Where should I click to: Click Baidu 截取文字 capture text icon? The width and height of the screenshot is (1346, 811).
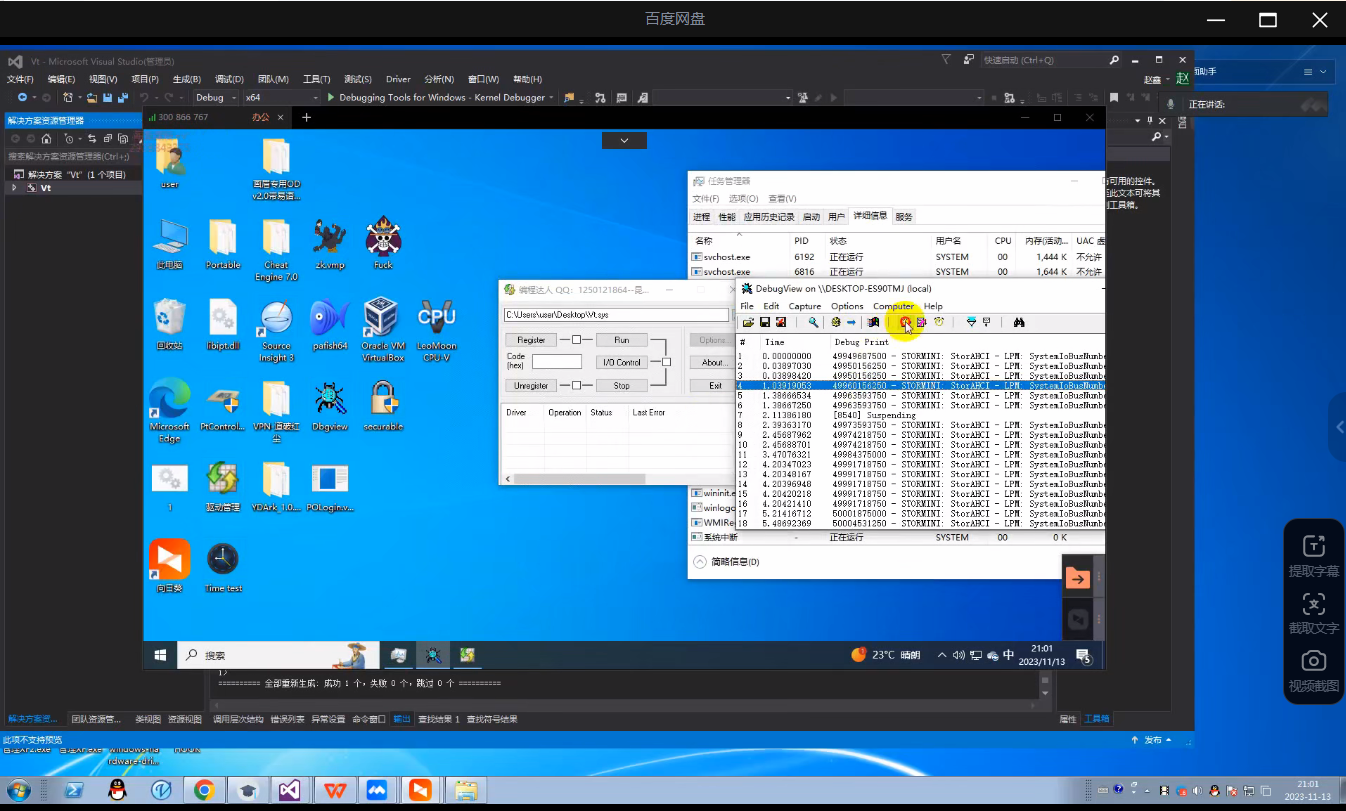point(1313,614)
